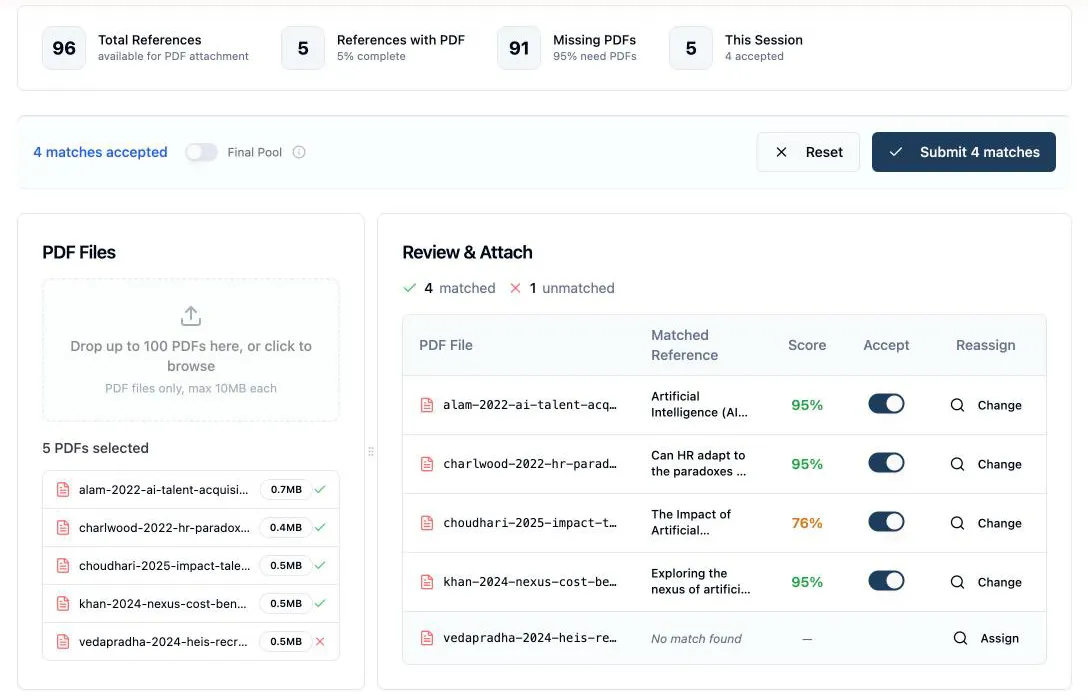The height and width of the screenshot is (700, 1088).
Task: Click vedapradha-2024-heis-recr… in selected list
Action: coord(163,642)
